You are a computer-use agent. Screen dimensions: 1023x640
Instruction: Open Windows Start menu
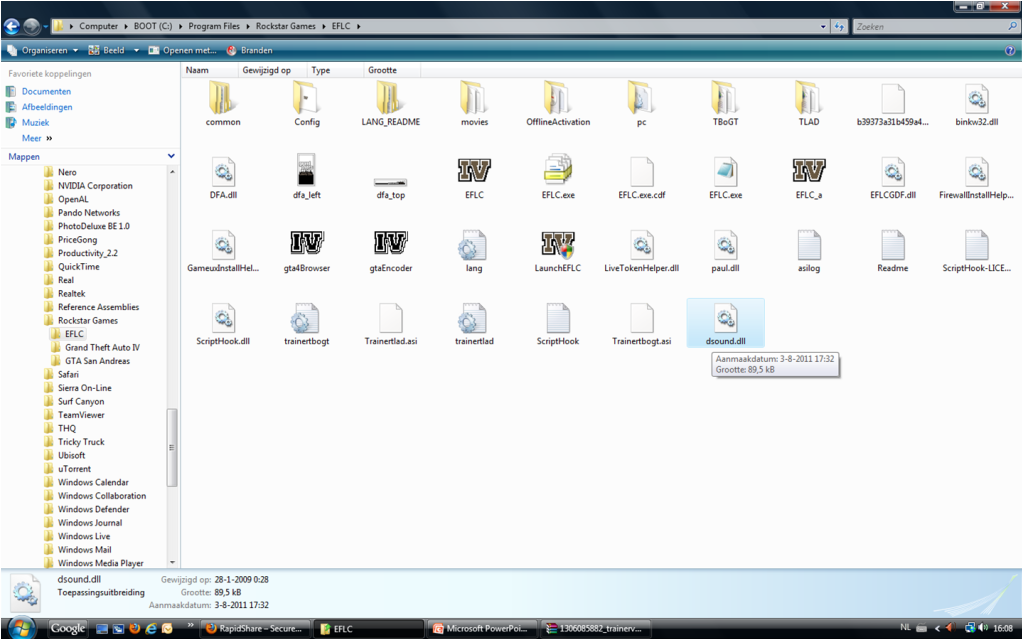click(x=22, y=628)
